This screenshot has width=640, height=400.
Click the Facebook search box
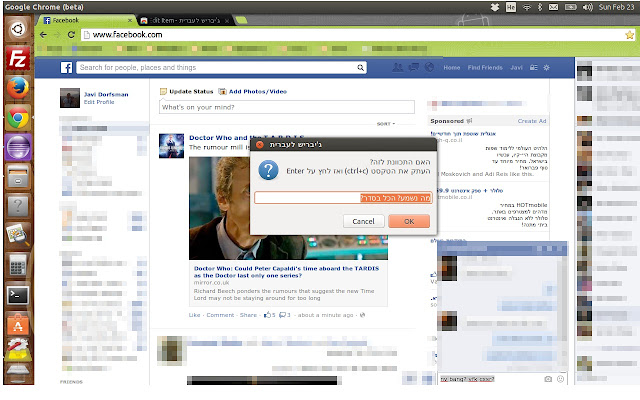click(221, 68)
